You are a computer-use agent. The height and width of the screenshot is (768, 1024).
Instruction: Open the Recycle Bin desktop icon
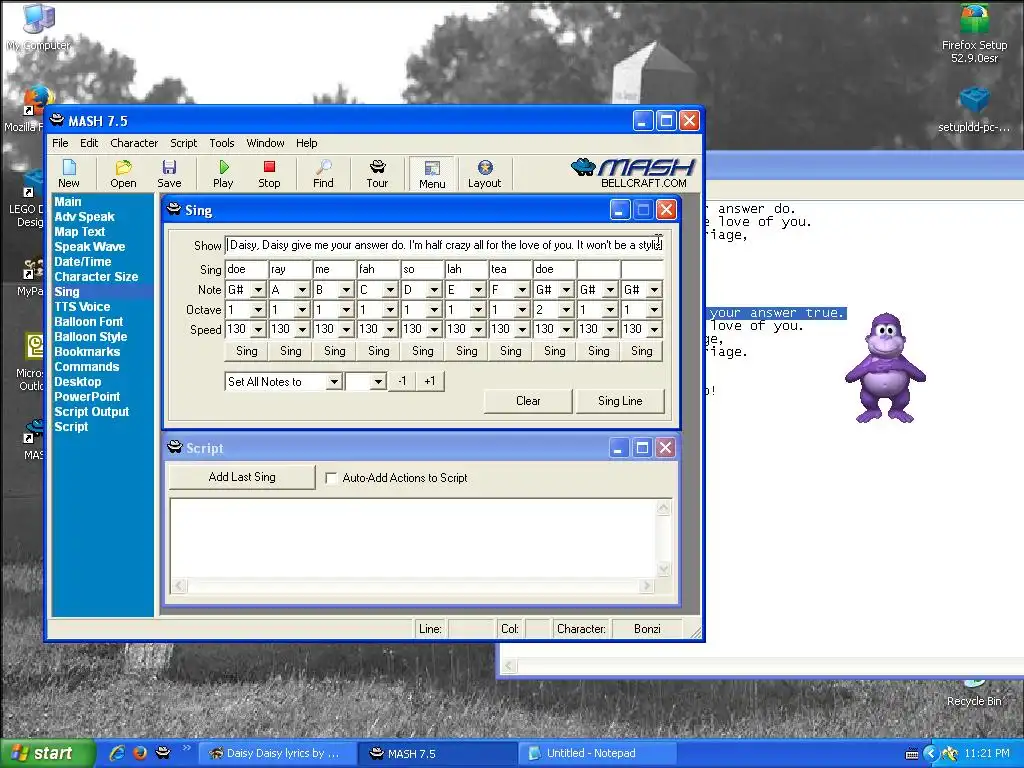974,694
